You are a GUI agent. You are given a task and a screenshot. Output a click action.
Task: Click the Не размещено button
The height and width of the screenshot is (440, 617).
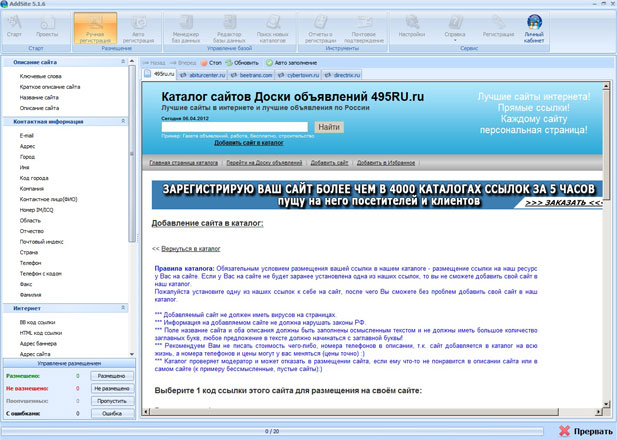[112, 388]
